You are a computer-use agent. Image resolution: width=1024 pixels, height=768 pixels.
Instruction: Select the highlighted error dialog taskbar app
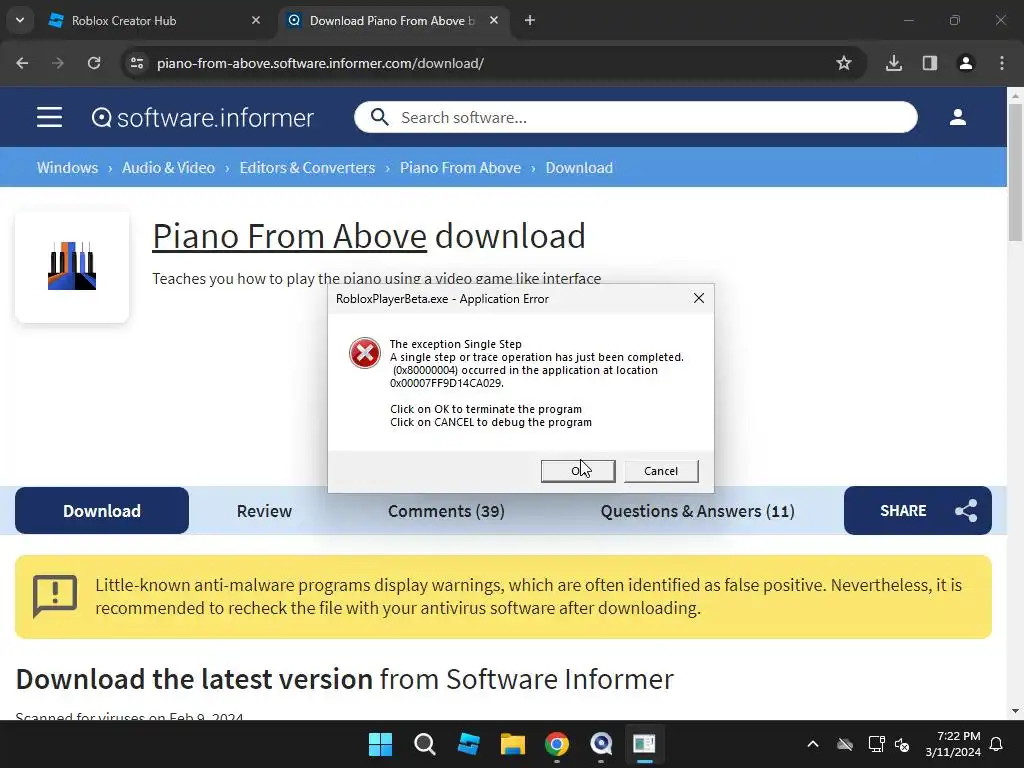pos(645,744)
